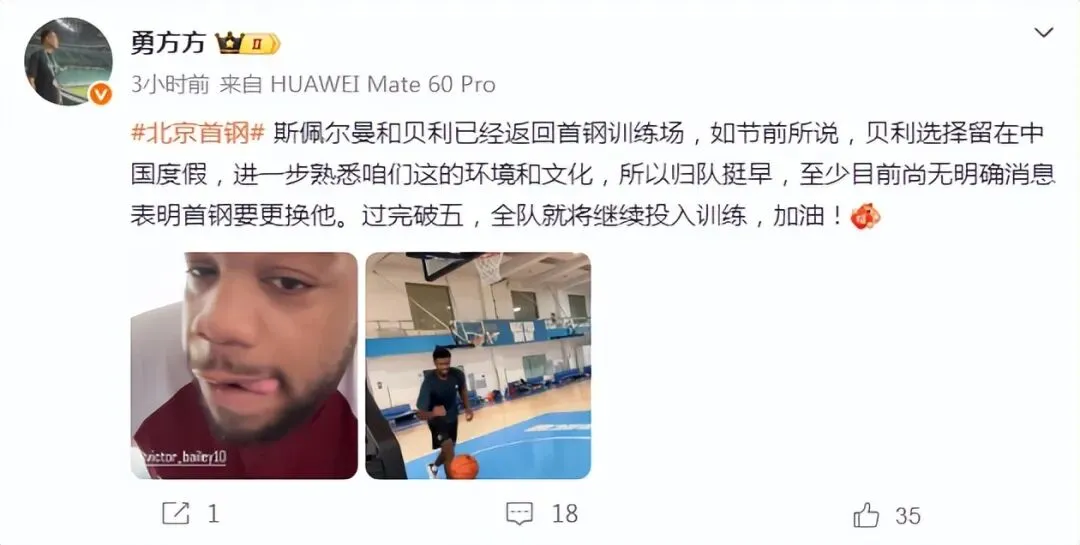1080x545 pixels.
Task: Click the red emoji after 加油
Action: pyautogui.click(x=865, y=216)
